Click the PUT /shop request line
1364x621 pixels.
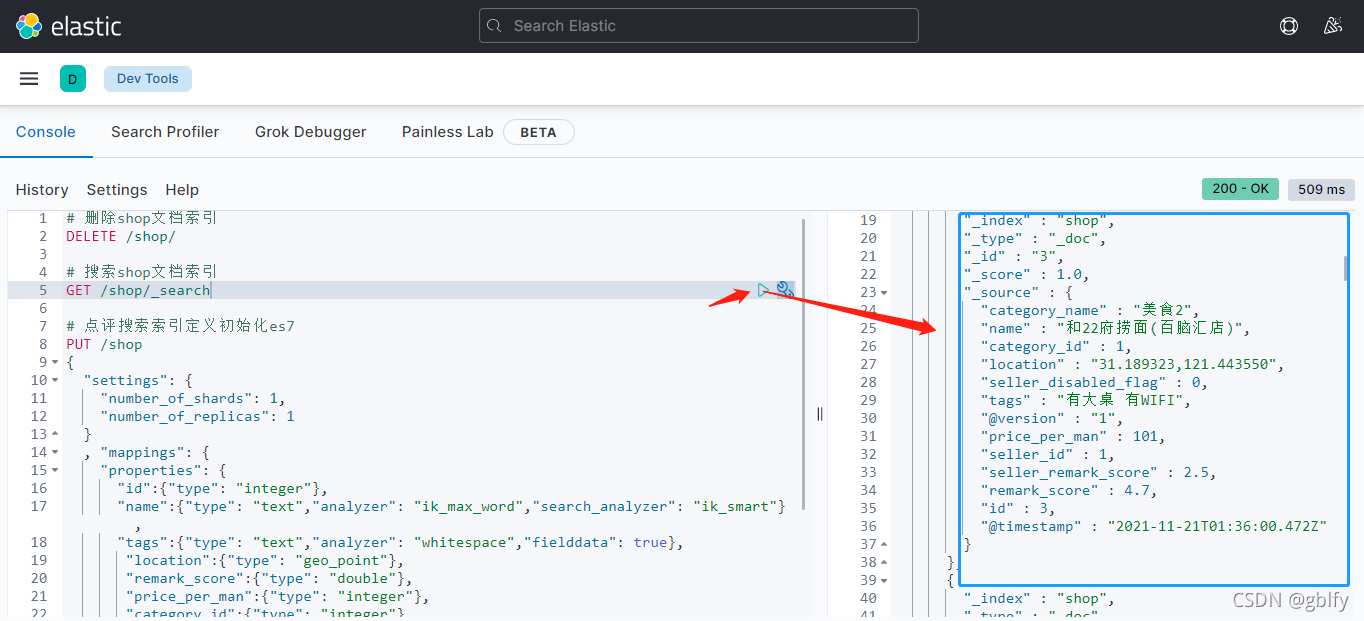click(x=104, y=344)
